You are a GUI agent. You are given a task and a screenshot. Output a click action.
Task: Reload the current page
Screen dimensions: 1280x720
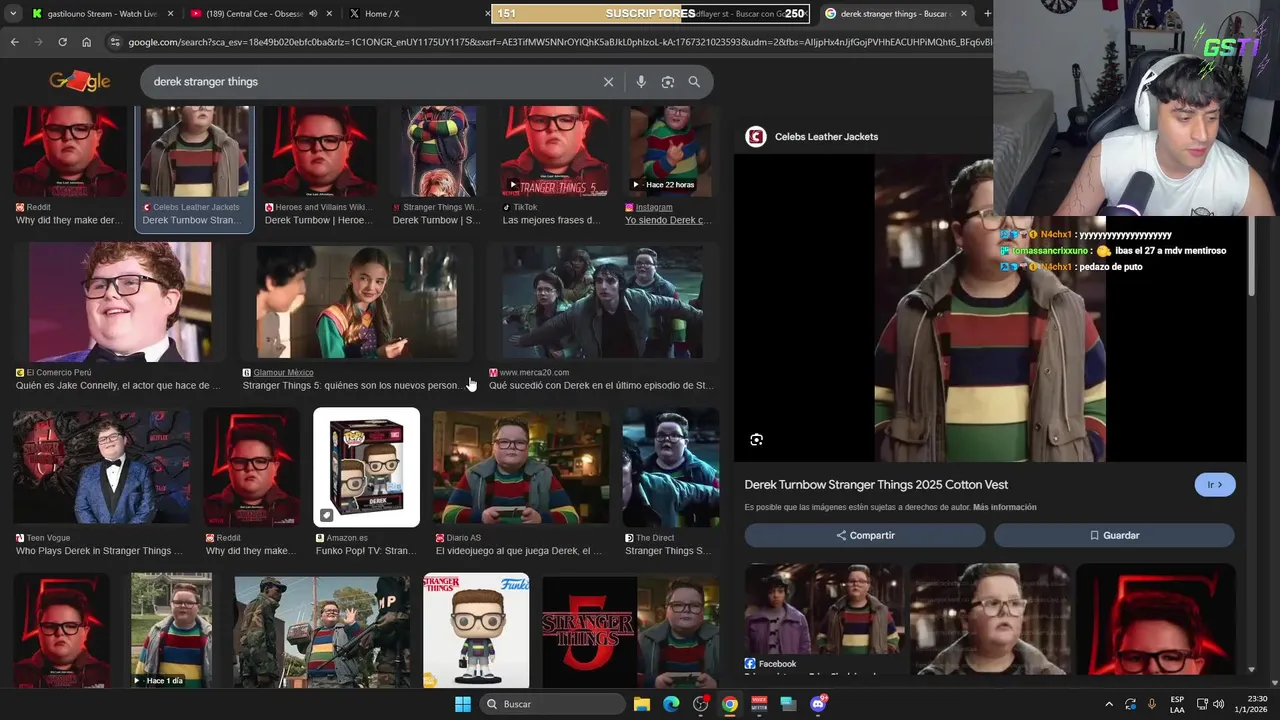(62, 42)
